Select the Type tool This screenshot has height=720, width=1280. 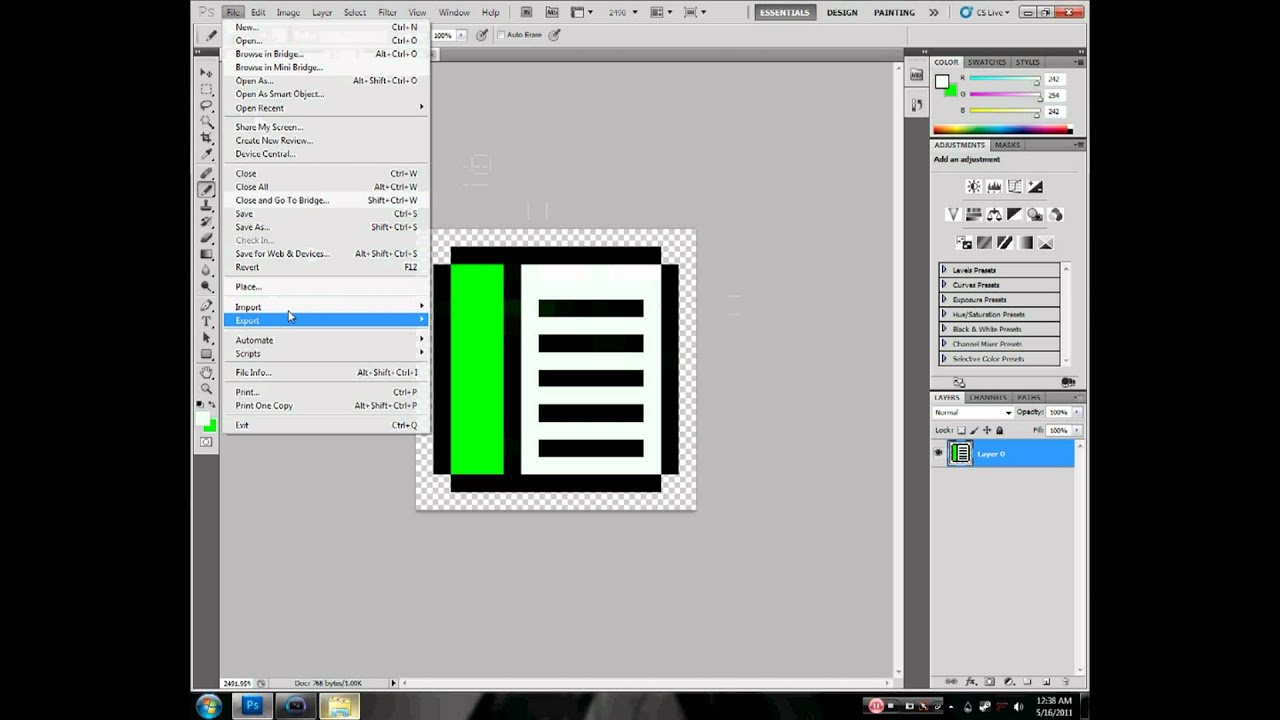[207, 321]
